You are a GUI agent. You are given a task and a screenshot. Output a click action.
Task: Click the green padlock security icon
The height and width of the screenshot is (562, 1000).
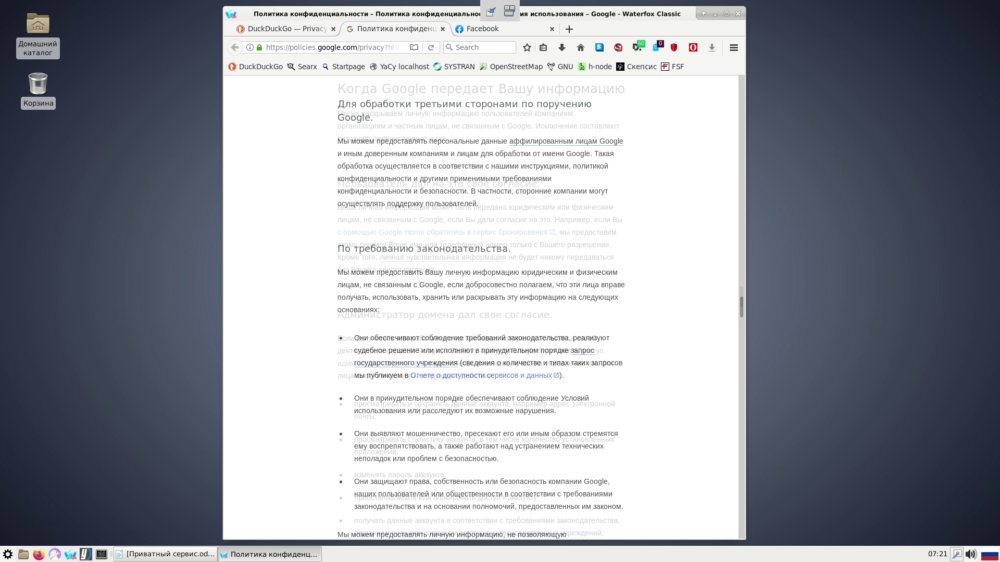tap(259, 47)
